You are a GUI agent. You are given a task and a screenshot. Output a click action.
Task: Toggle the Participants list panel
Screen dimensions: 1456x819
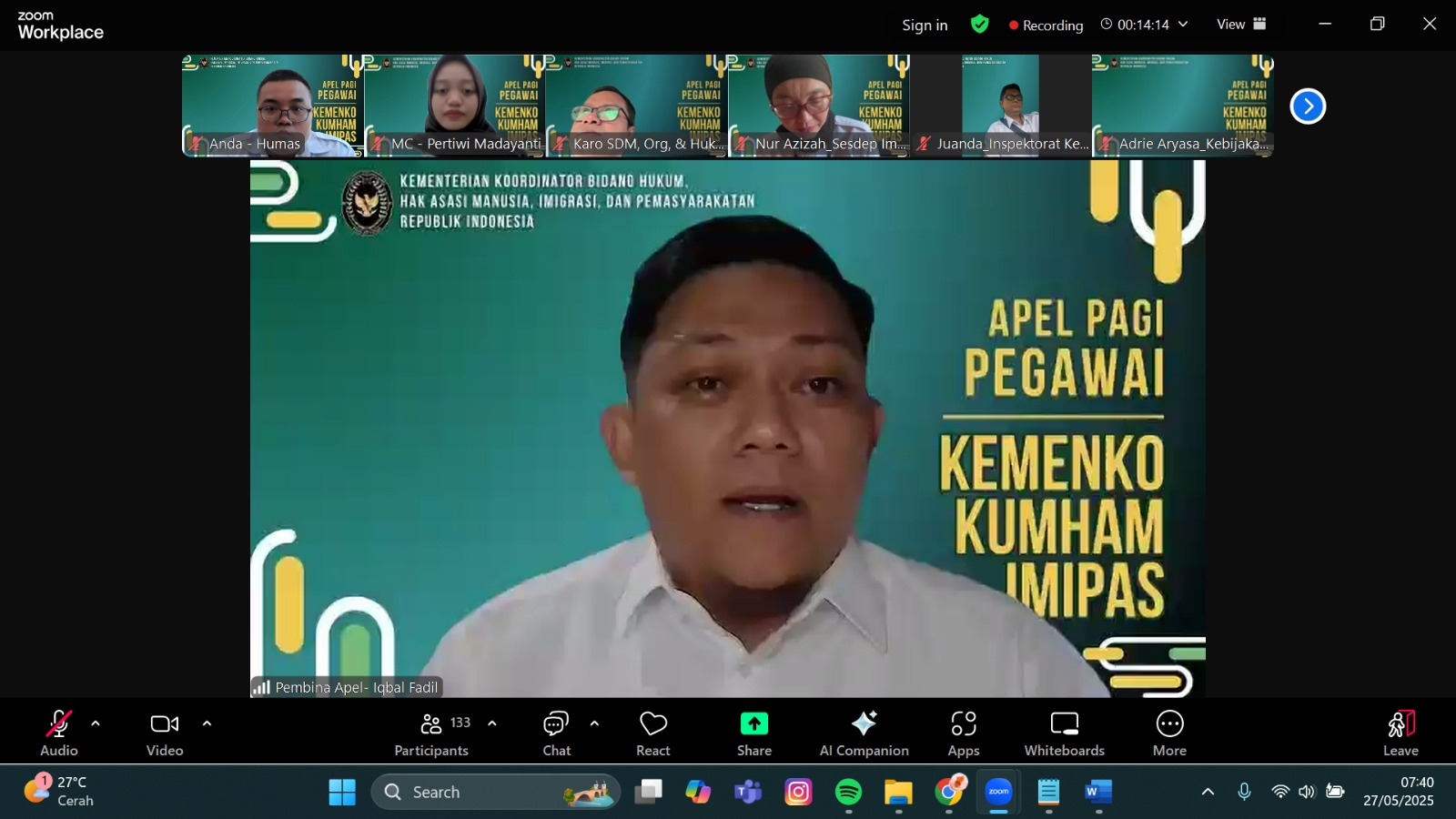point(432,733)
